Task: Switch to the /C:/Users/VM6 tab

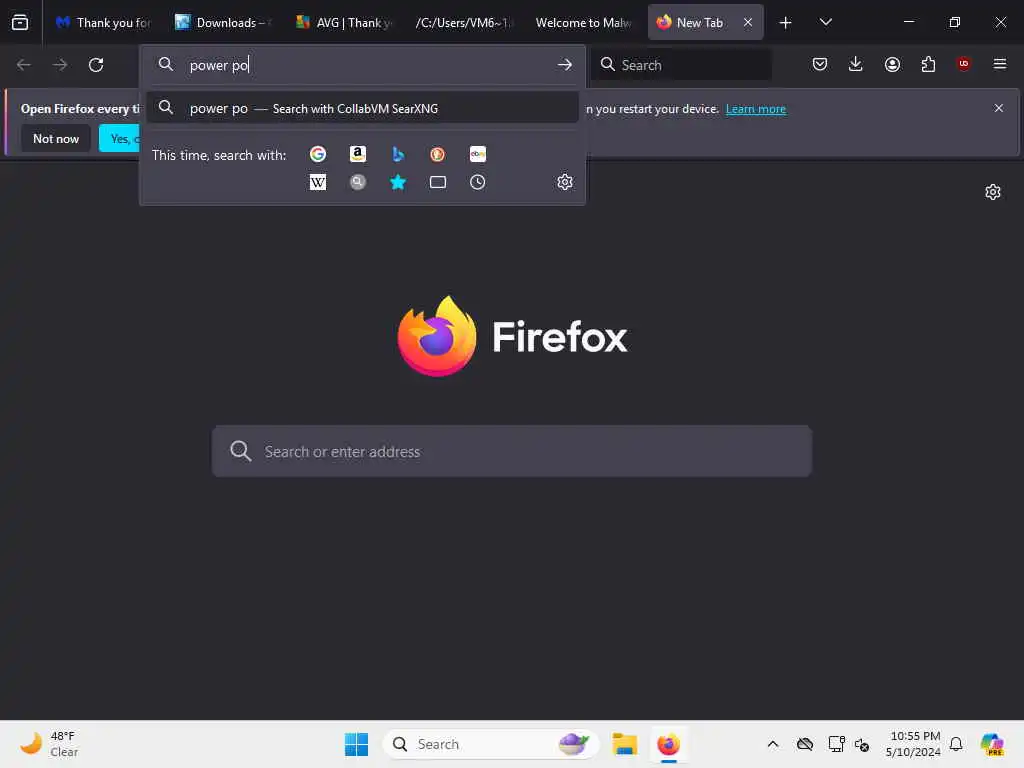Action: (x=463, y=23)
